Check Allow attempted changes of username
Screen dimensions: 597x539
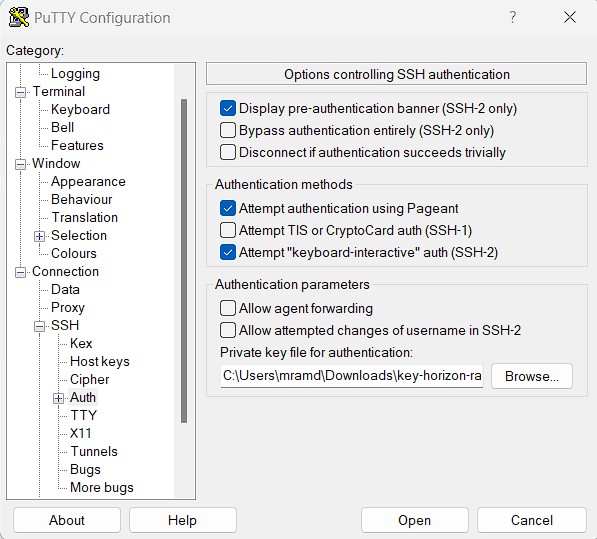[228, 330]
